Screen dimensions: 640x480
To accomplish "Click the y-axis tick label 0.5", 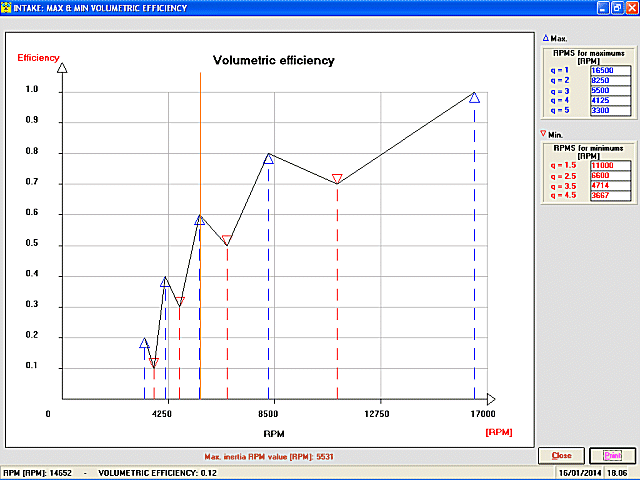I will tap(32, 243).
